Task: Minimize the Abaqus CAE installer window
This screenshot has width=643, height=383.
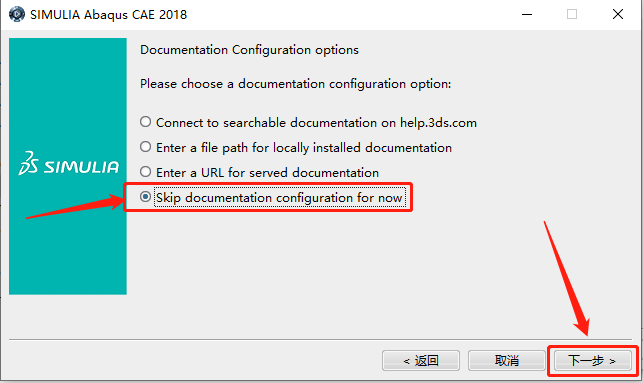Action: tap(527, 14)
